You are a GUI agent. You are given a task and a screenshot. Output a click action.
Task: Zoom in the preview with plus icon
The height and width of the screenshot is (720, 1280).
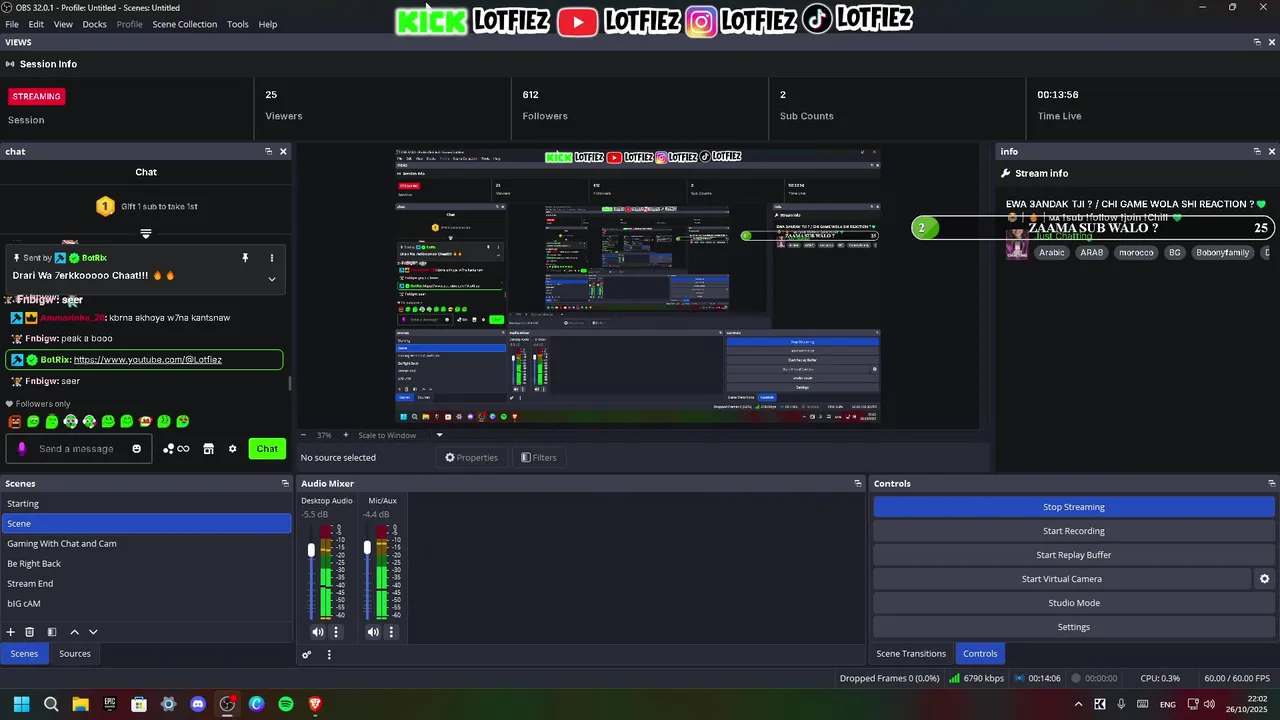point(346,435)
